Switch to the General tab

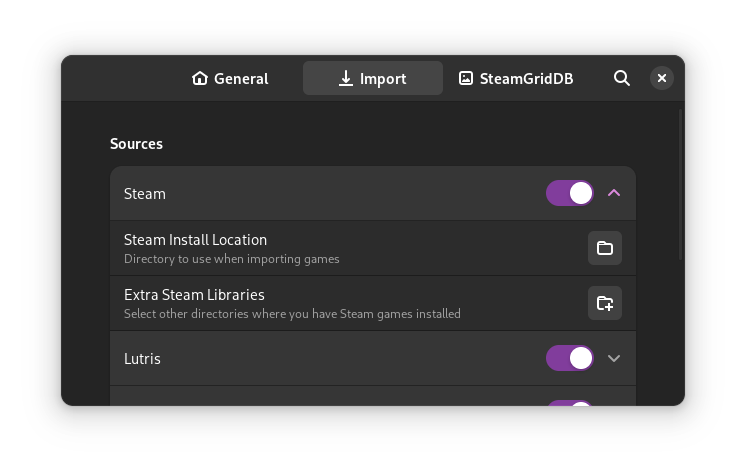pos(241,78)
